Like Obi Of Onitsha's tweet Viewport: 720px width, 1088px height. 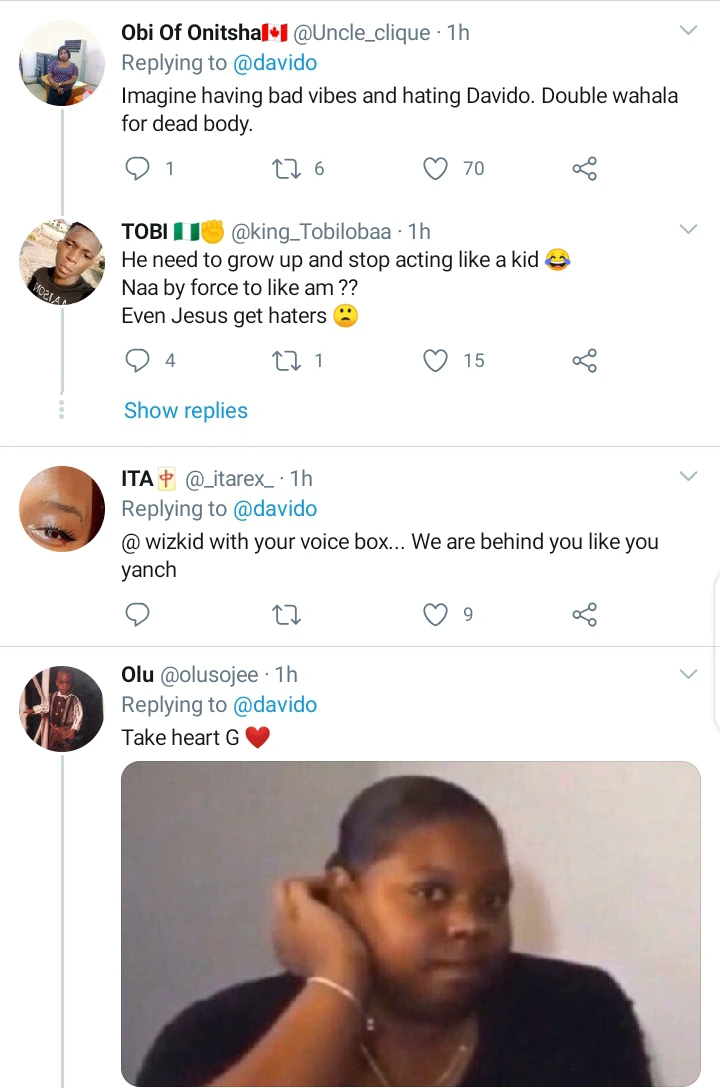tap(435, 169)
